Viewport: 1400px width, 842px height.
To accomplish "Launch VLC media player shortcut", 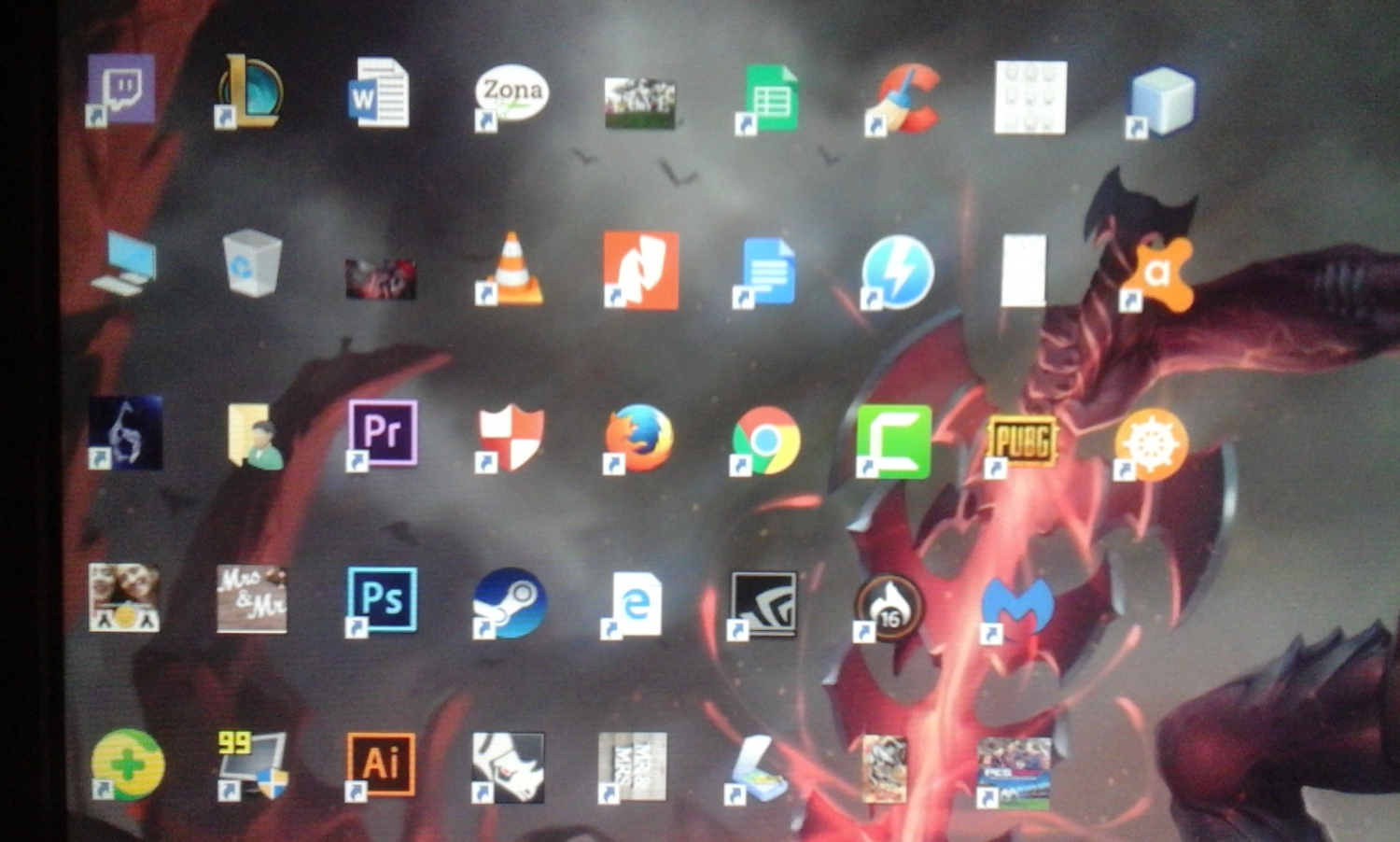I will coord(510,268).
